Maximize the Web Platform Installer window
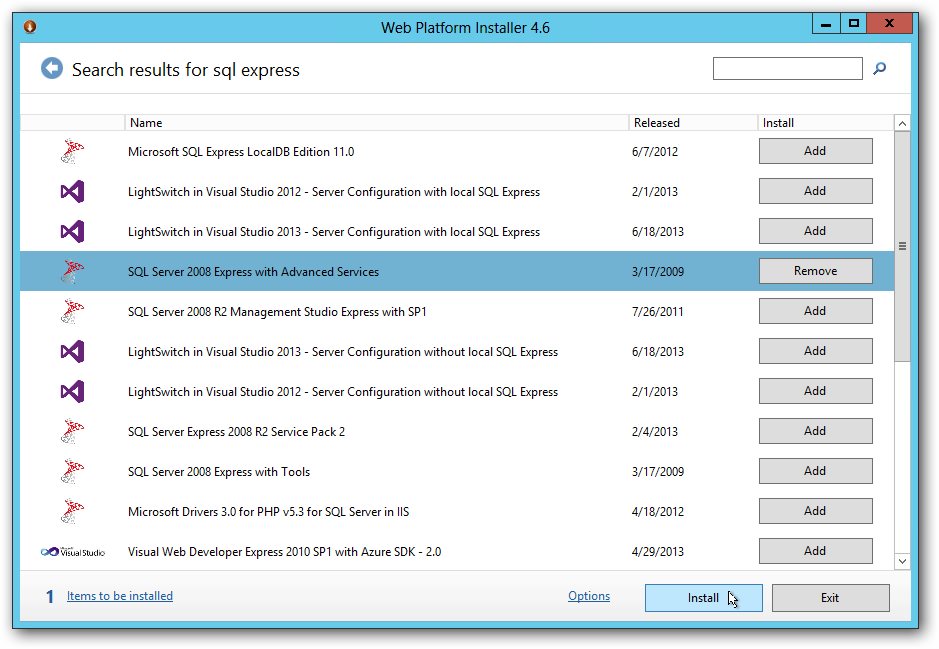 click(x=853, y=24)
